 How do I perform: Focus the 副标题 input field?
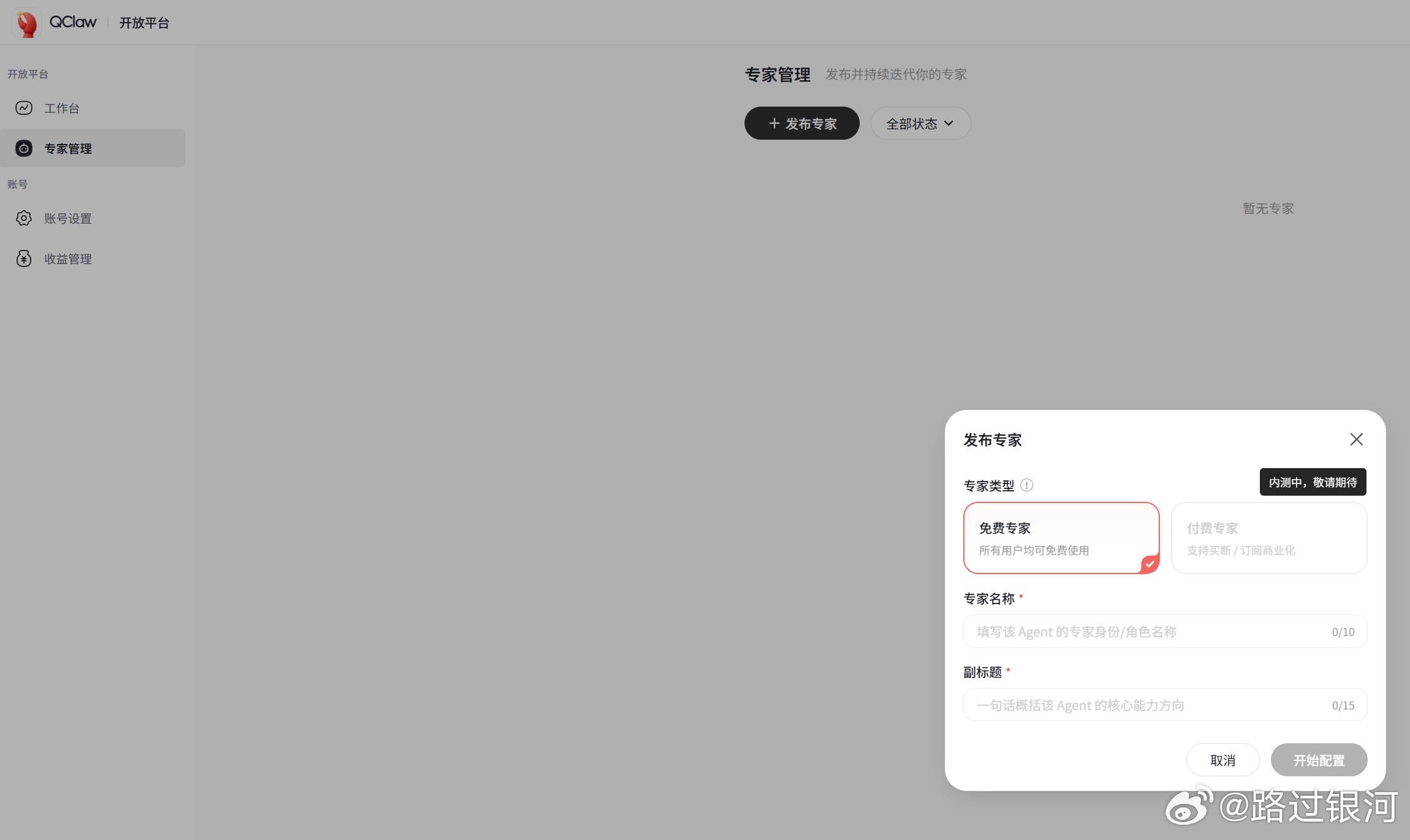pos(1165,705)
